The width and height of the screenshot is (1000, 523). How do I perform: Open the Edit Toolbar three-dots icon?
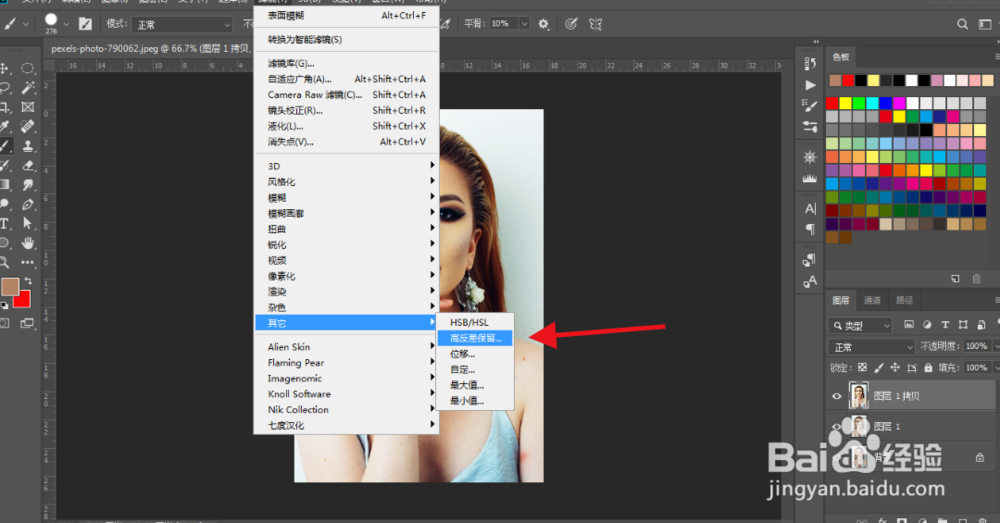(x=27, y=262)
